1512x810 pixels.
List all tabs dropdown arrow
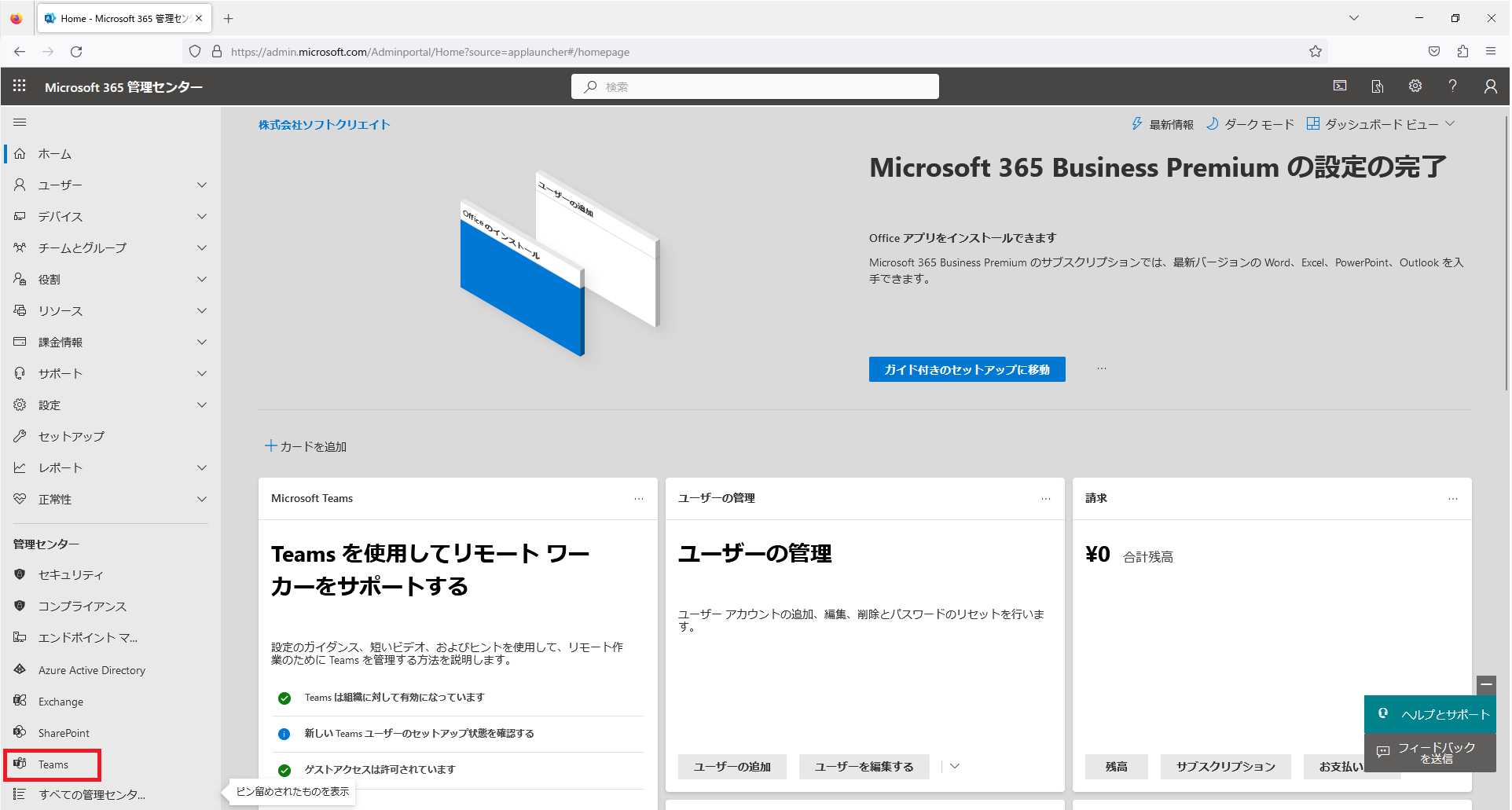click(1354, 18)
